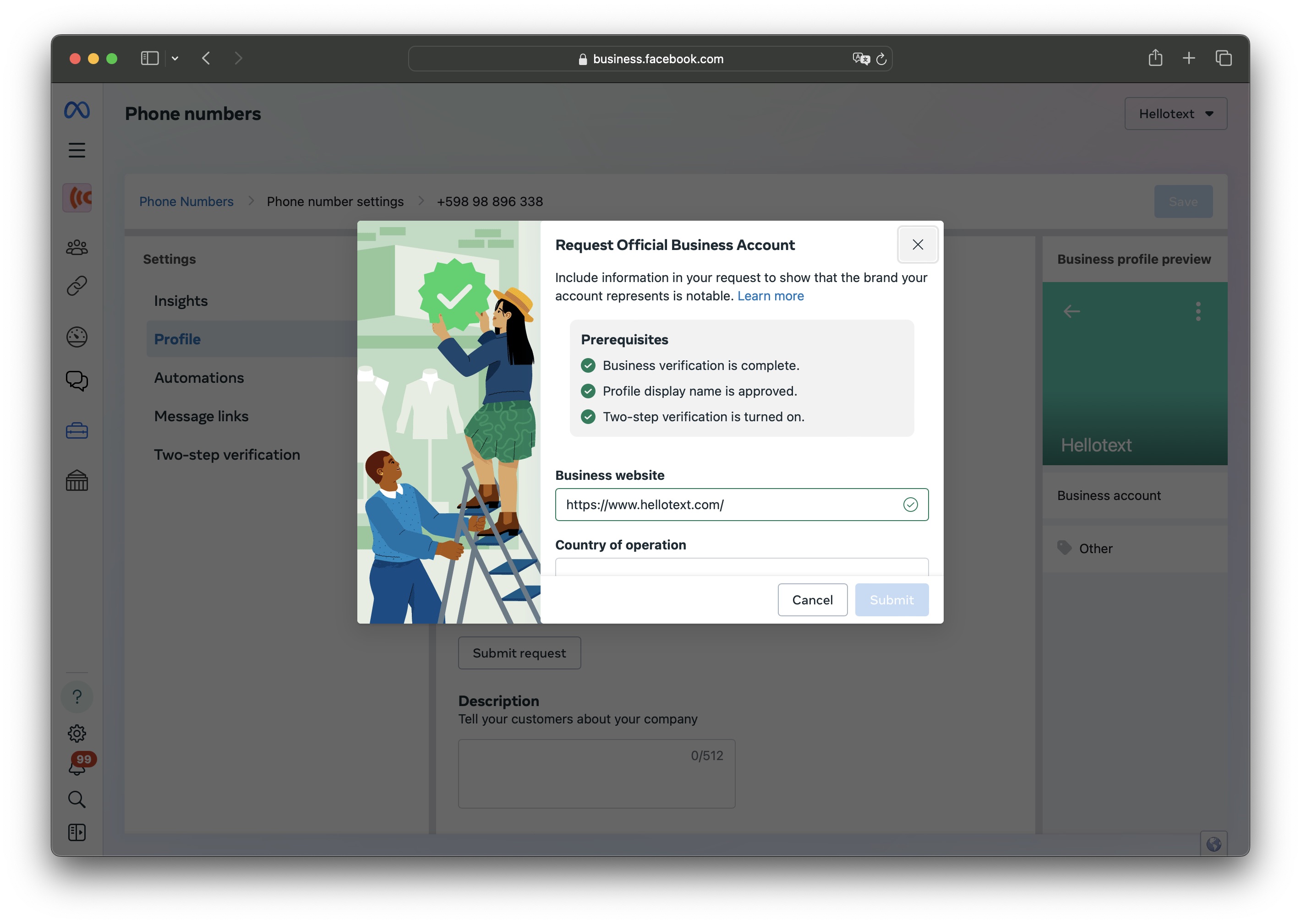Click the Phone number settings breadcrumb
This screenshot has height=924, width=1301.
(335, 201)
